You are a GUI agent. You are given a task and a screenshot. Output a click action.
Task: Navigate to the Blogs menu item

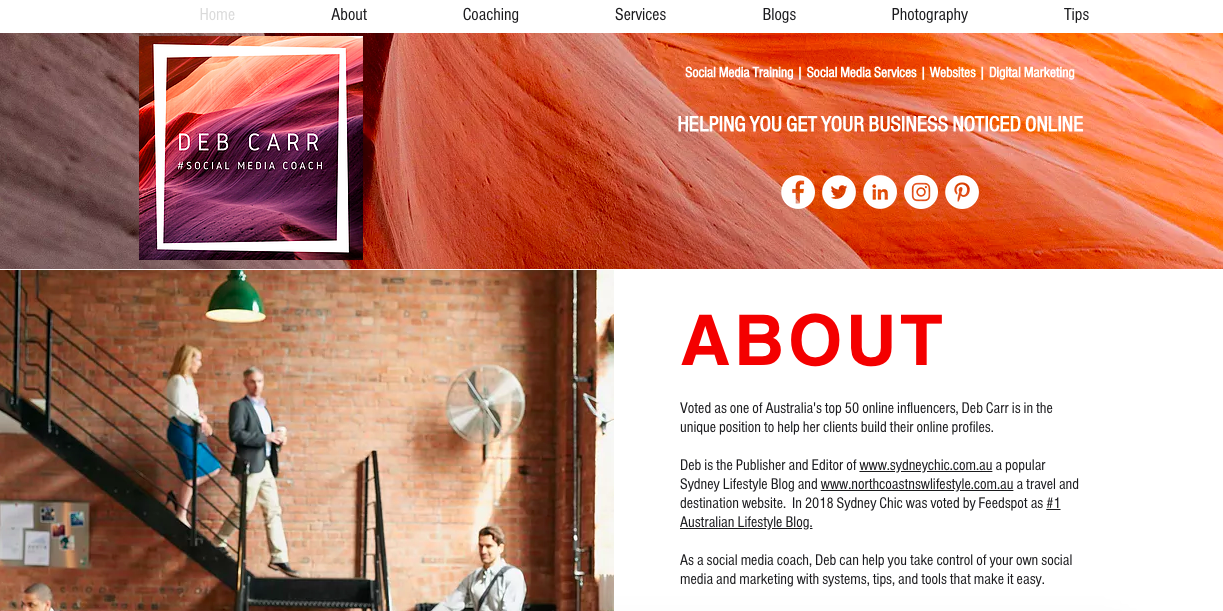(x=779, y=15)
